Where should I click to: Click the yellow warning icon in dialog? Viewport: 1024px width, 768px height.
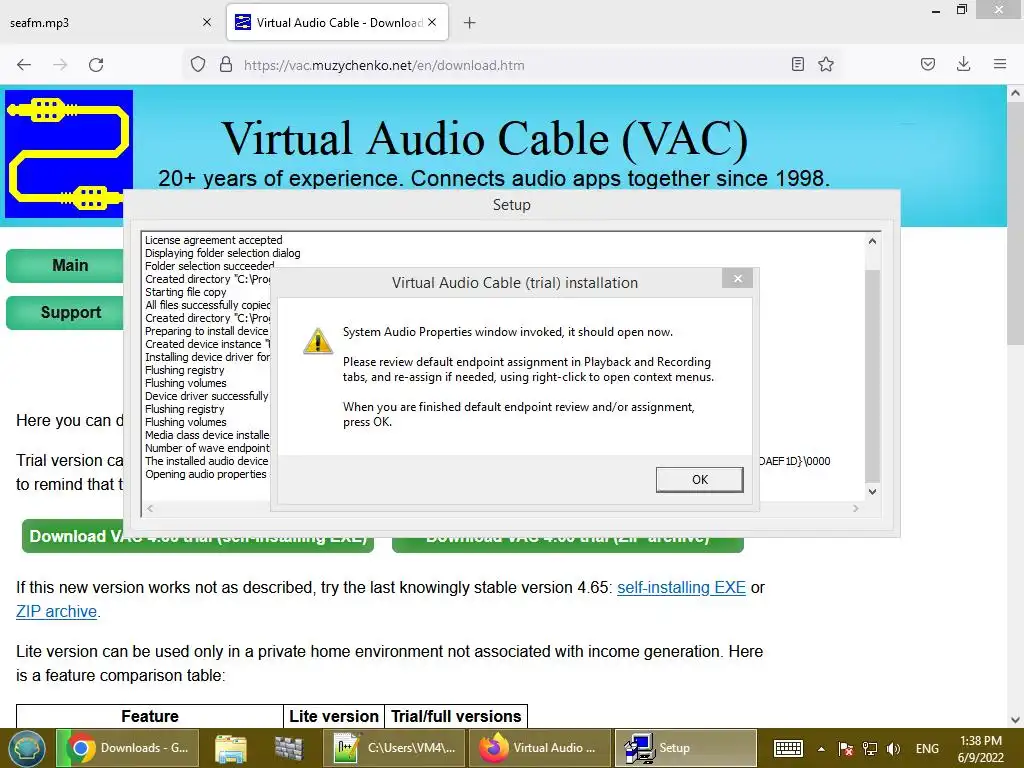coord(318,342)
